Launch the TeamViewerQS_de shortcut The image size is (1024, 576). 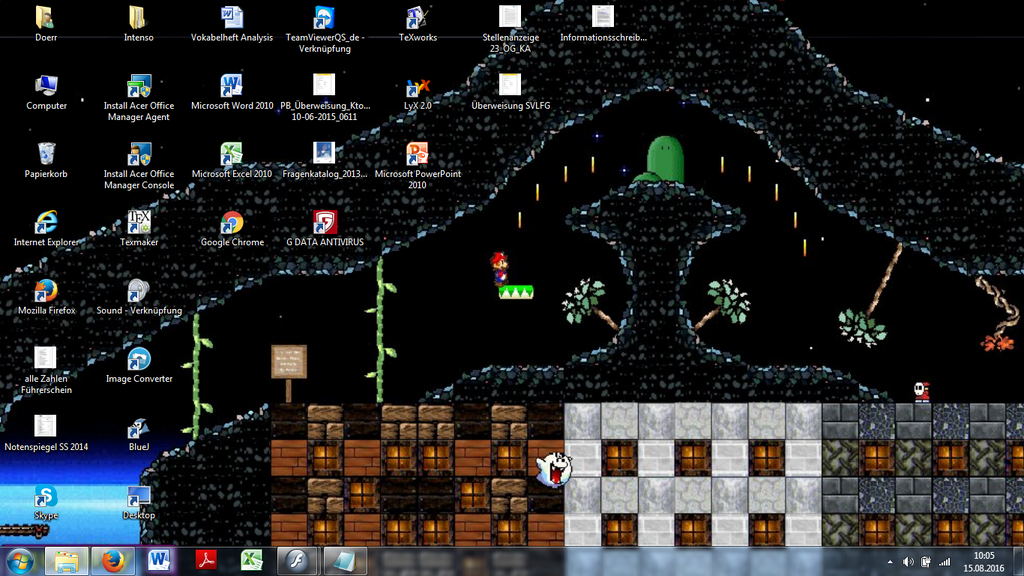tap(325, 18)
